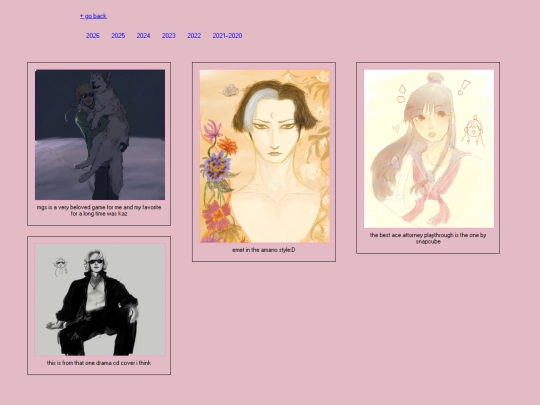Open the 2025 gallery year

(x=118, y=35)
